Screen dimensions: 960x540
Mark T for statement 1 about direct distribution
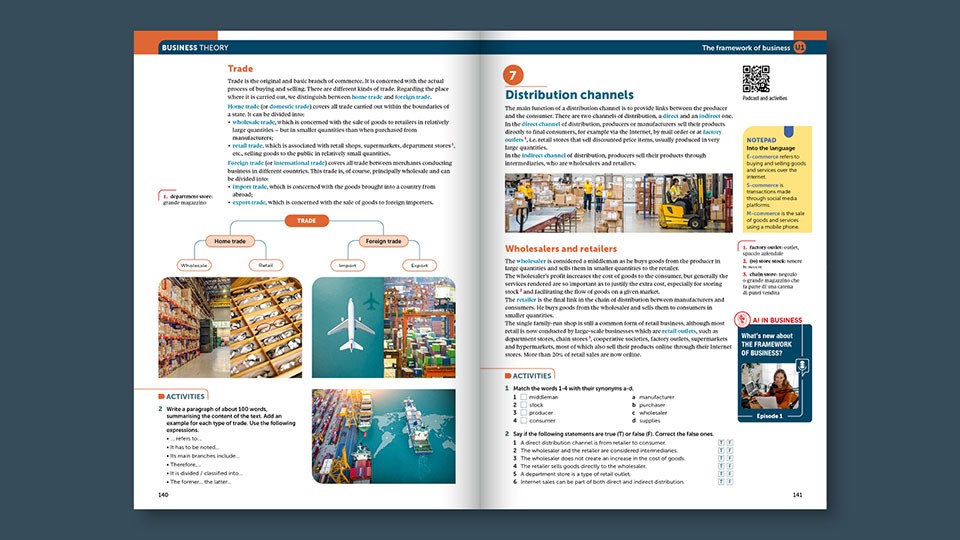721,442
